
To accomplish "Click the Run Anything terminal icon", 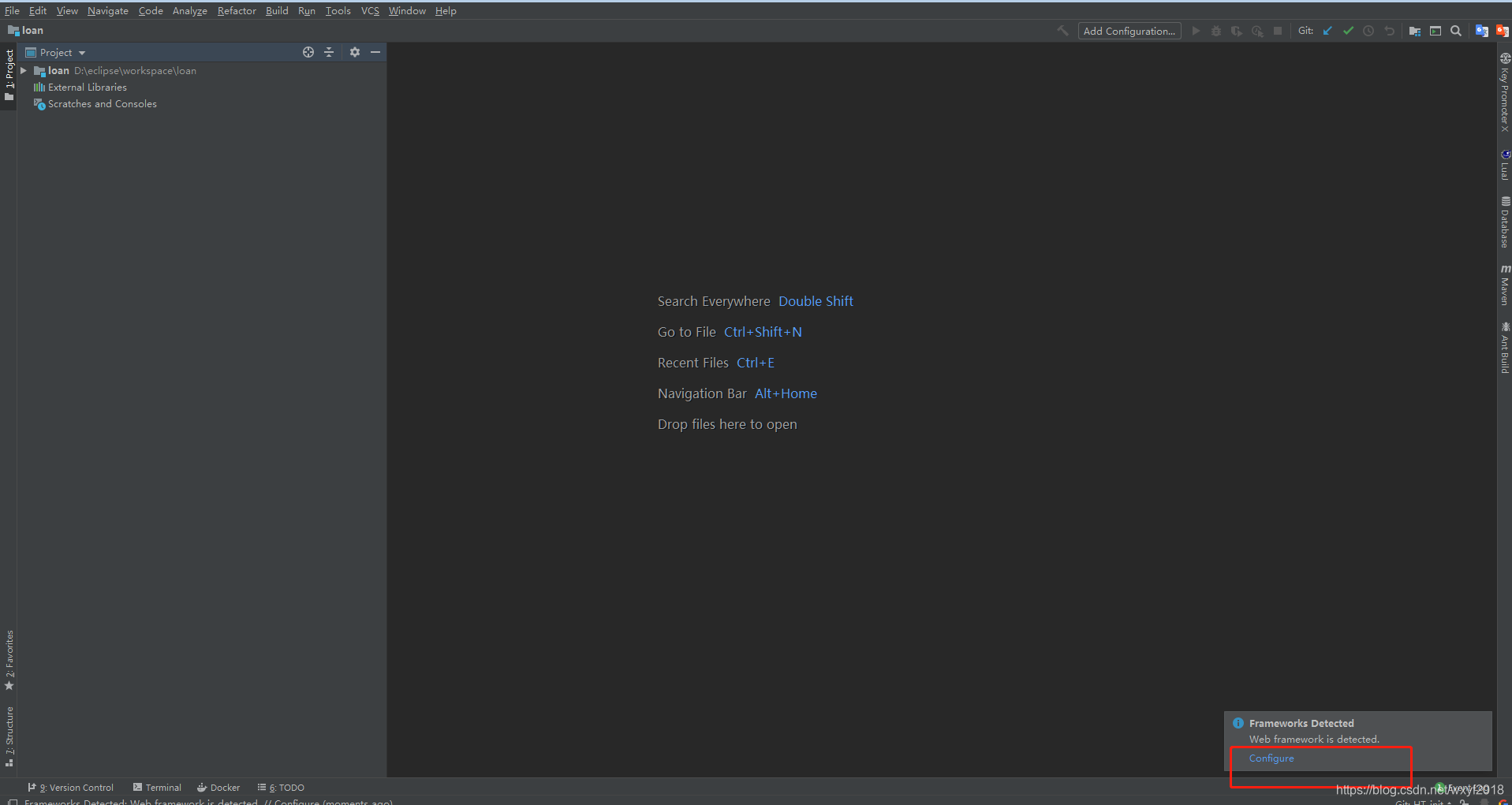I will point(1435,31).
